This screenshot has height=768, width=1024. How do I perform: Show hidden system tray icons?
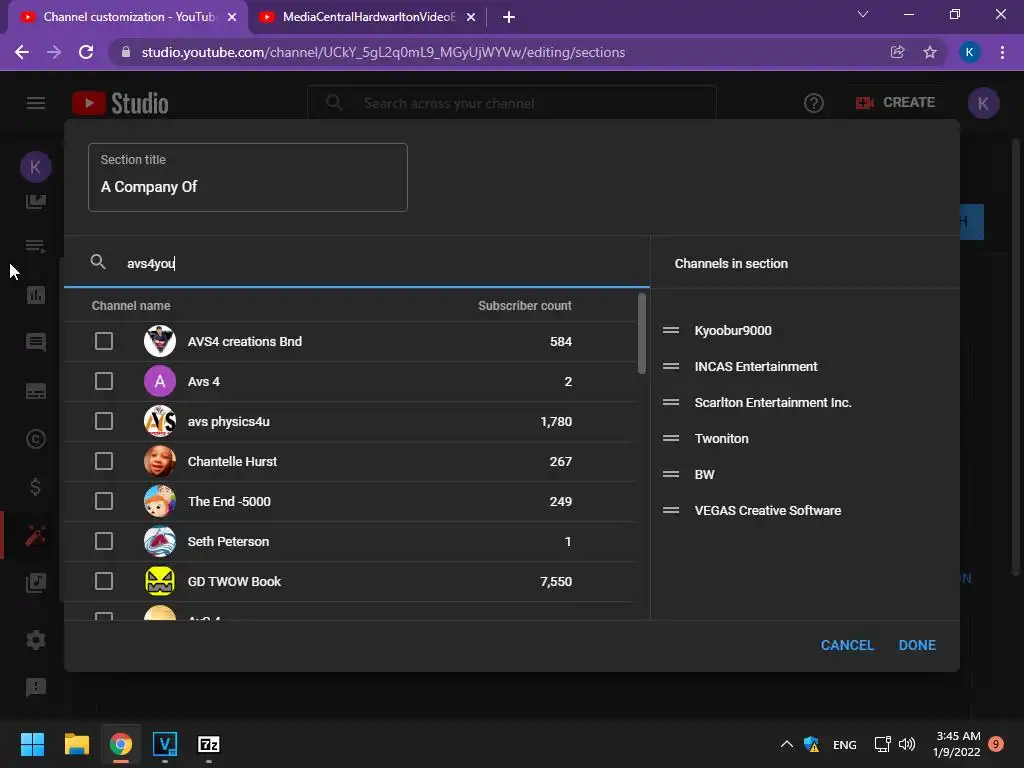[x=787, y=744]
